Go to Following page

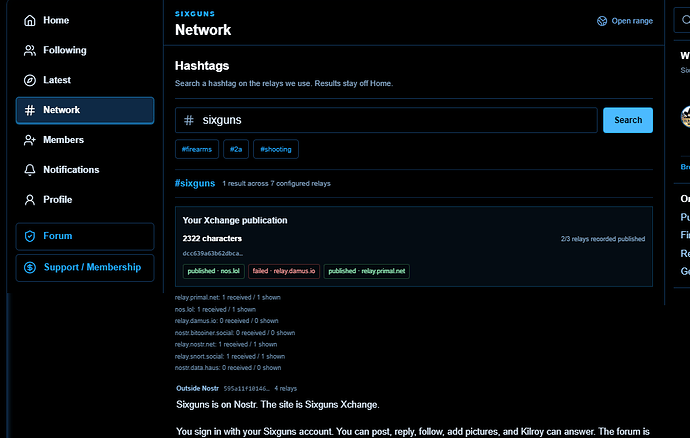coord(84,50)
